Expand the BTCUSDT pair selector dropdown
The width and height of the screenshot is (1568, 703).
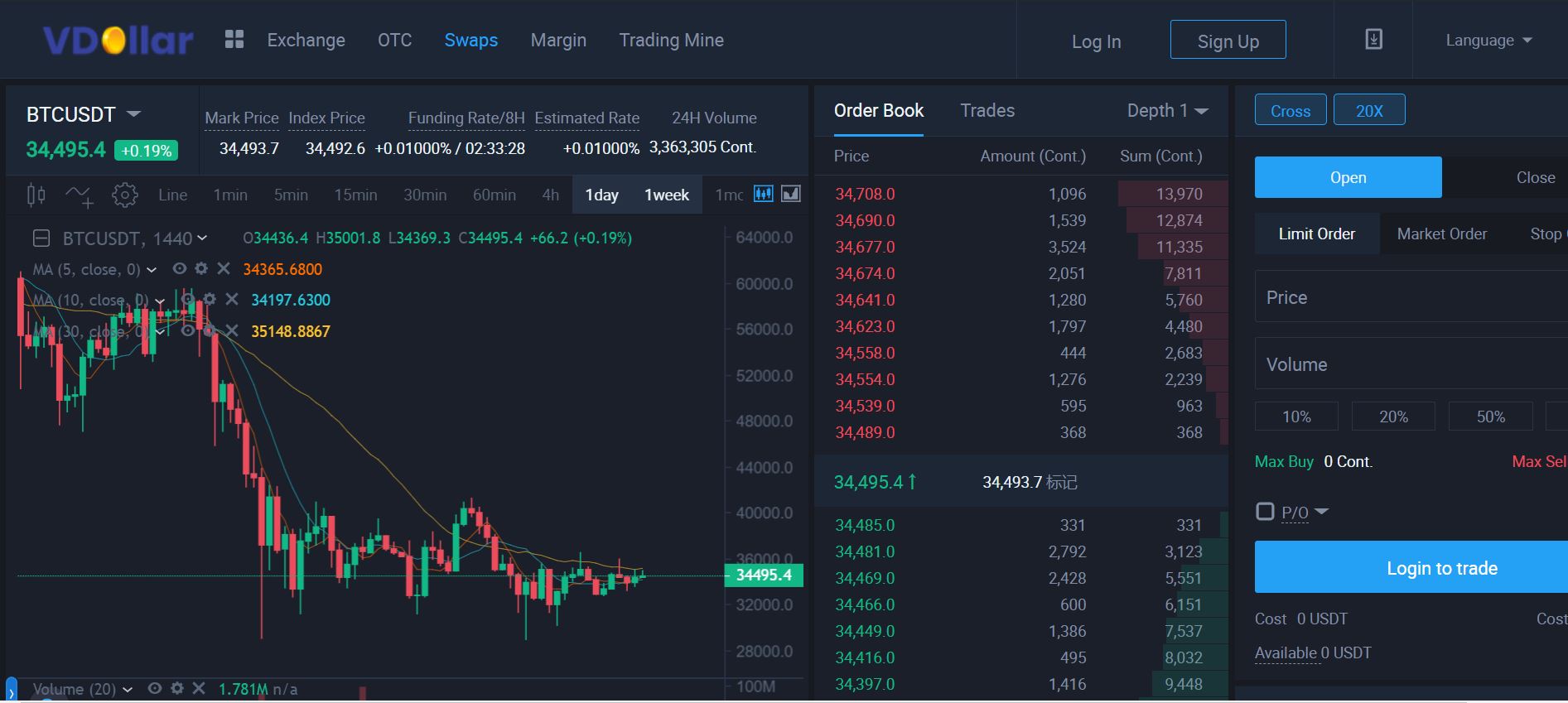pos(133,114)
